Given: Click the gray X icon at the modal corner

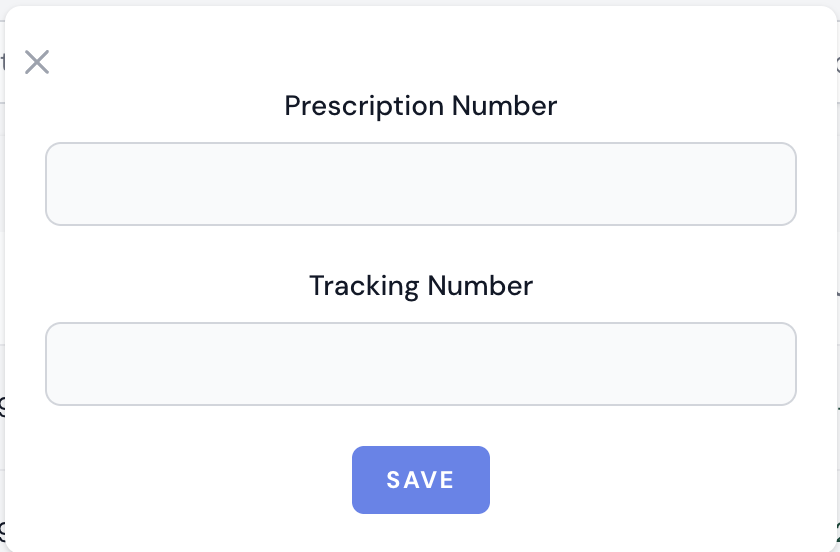Looking at the screenshot, I should click(37, 62).
